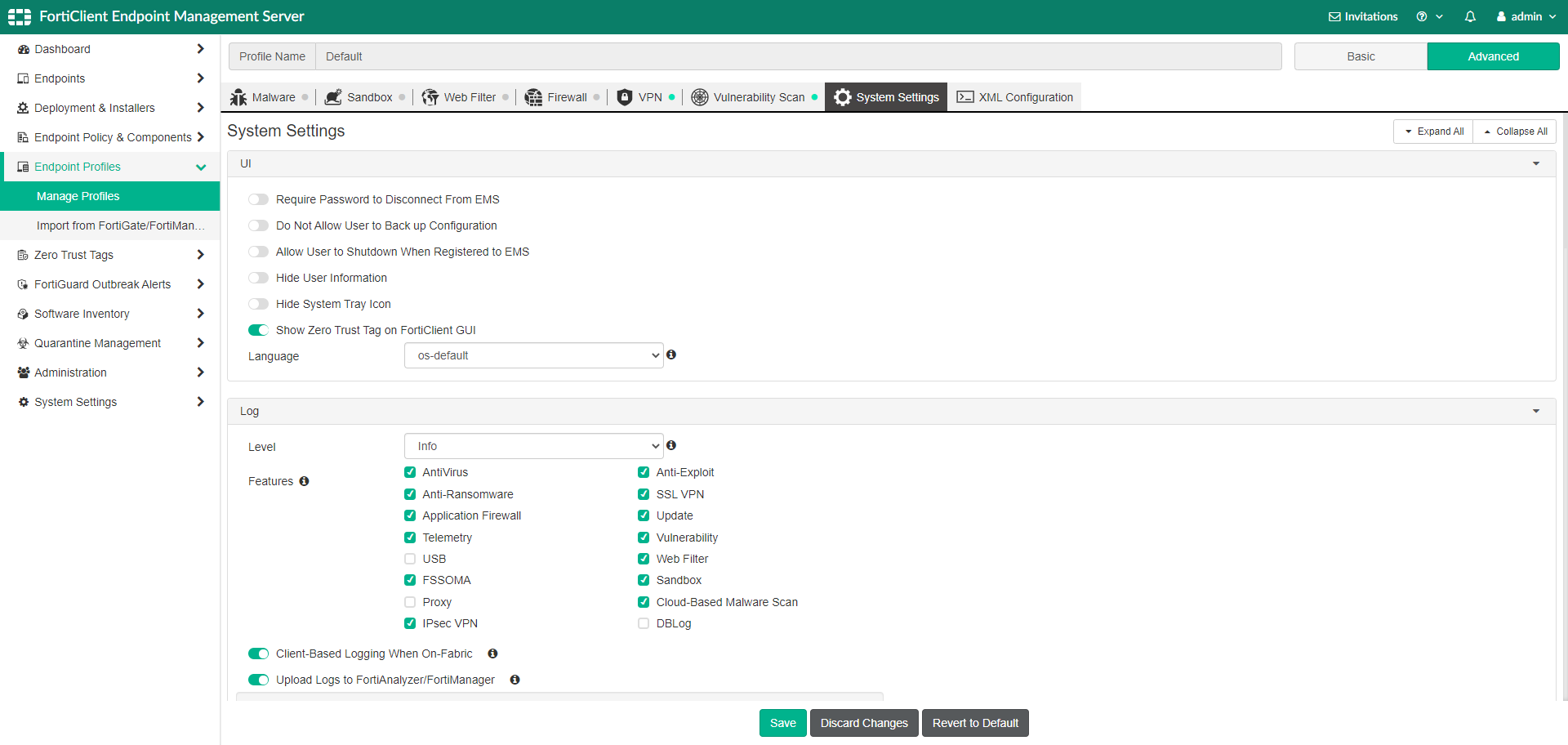
Task: Click the Collapse All button
Action: click(x=1515, y=132)
